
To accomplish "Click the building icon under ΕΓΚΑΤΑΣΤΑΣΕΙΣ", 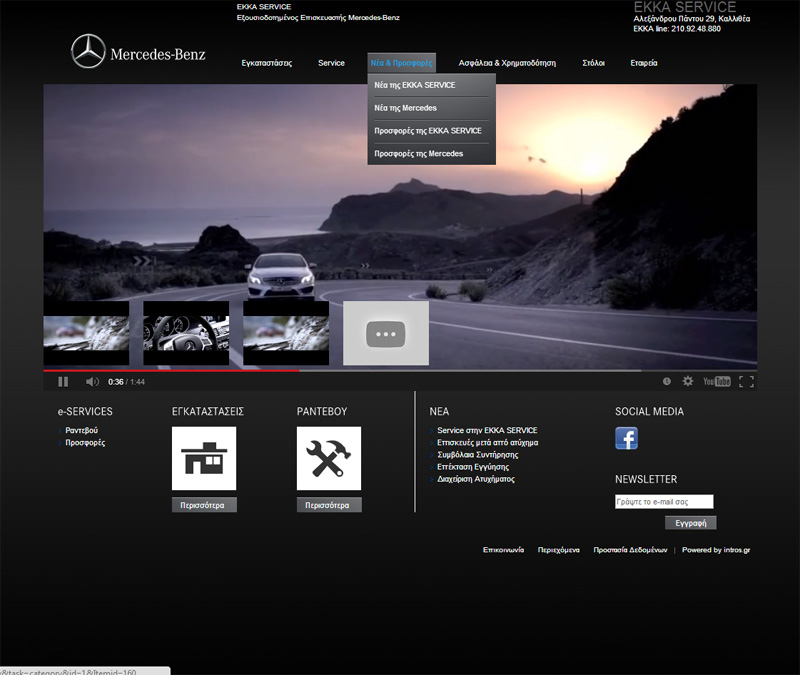I will tap(204, 458).
